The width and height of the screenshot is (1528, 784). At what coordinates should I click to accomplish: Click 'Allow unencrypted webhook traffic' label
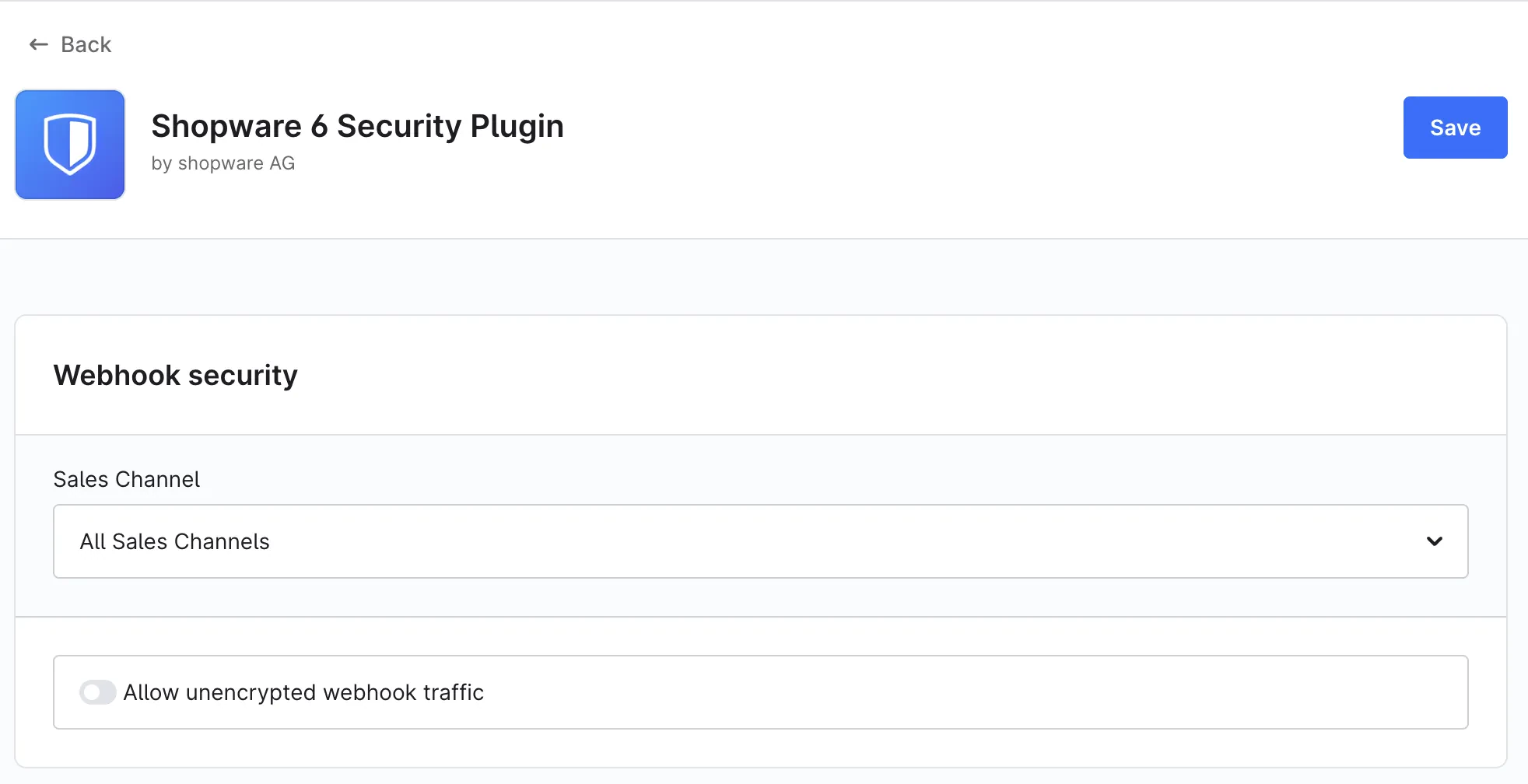point(303,692)
